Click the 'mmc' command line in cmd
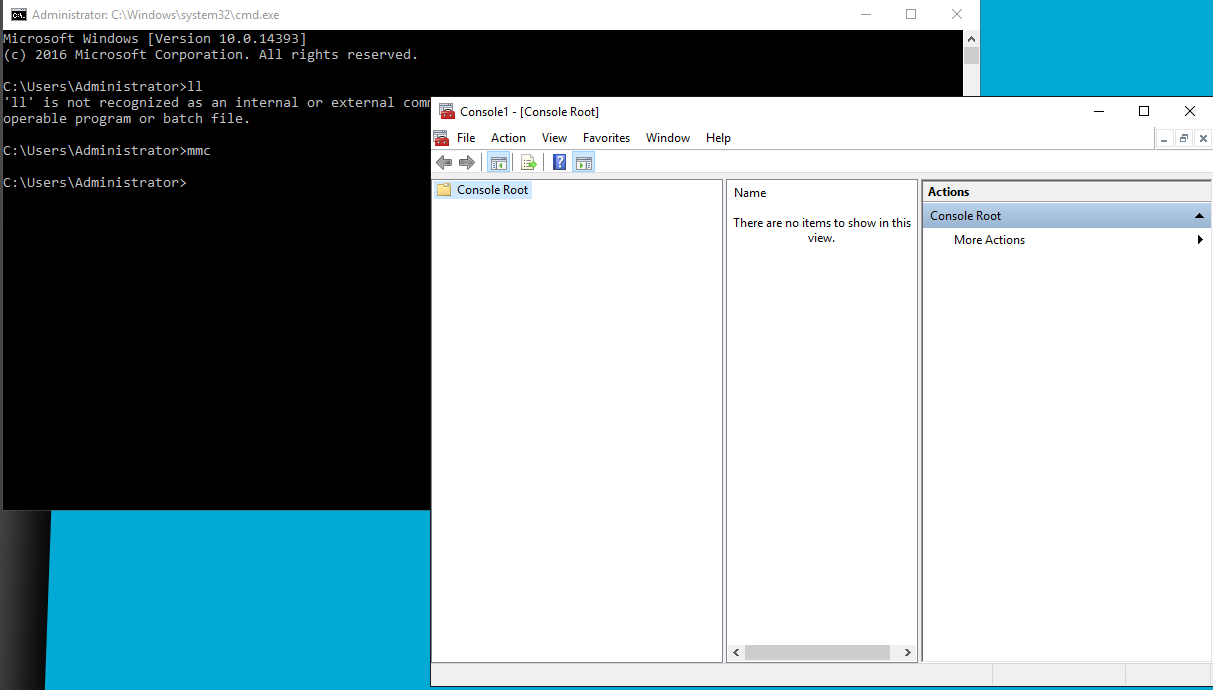This screenshot has height=690, width=1213. pyautogui.click(x=107, y=151)
